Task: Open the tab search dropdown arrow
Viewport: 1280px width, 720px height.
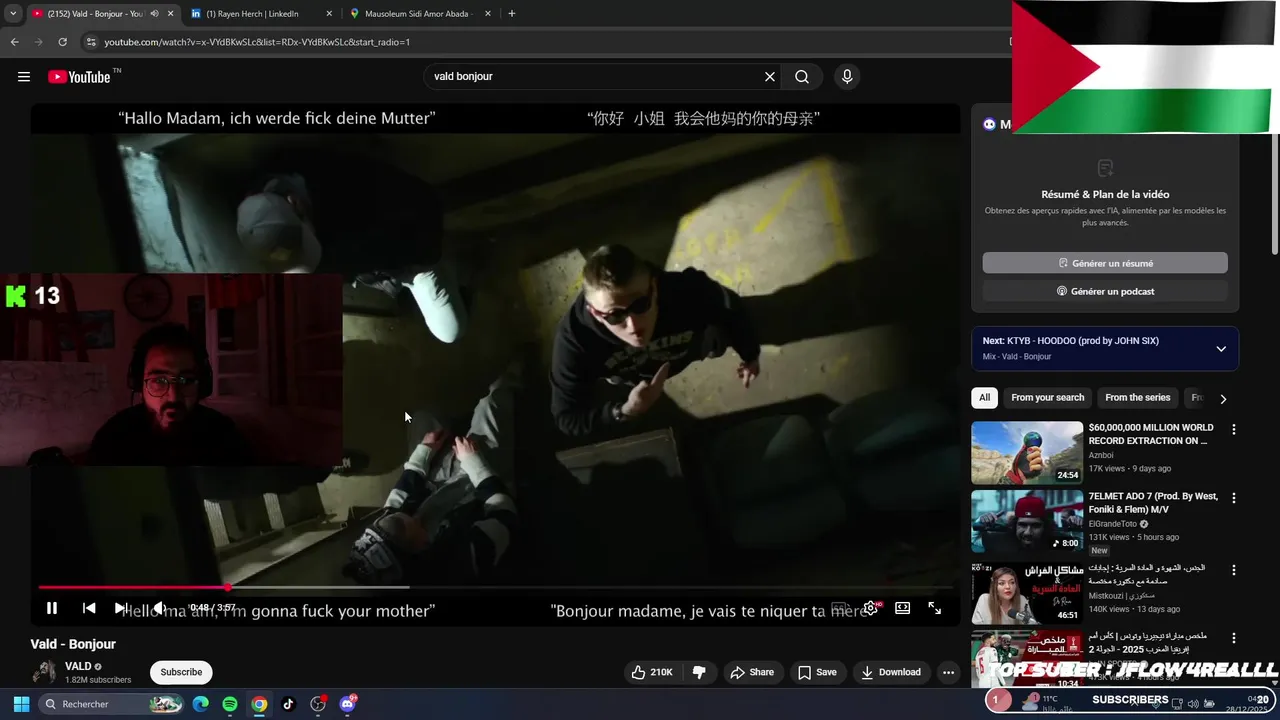Action: click(12, 14)
